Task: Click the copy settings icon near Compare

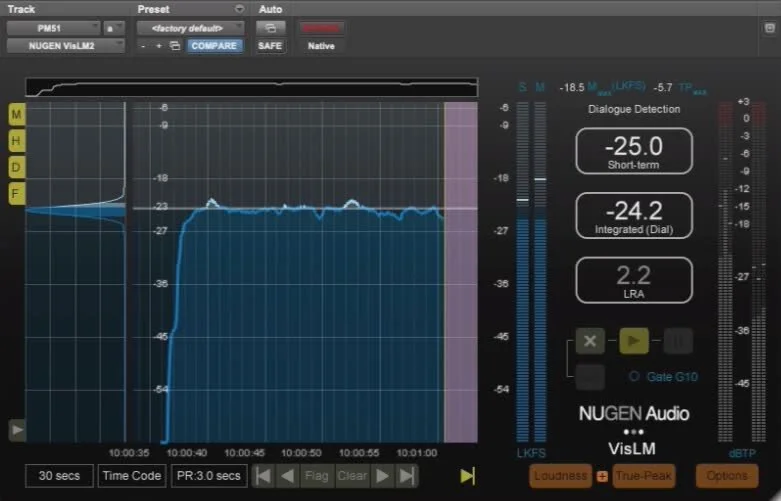Action: [175, 46]
